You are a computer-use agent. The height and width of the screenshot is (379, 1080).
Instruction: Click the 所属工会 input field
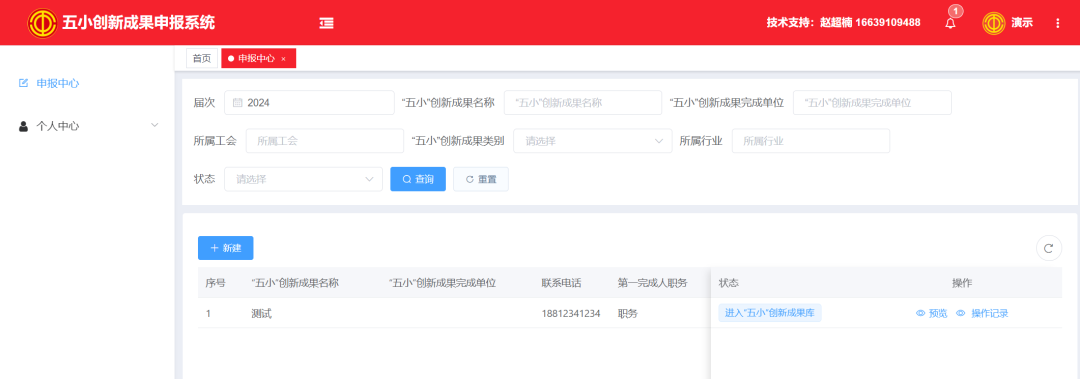tap(324, 141)
